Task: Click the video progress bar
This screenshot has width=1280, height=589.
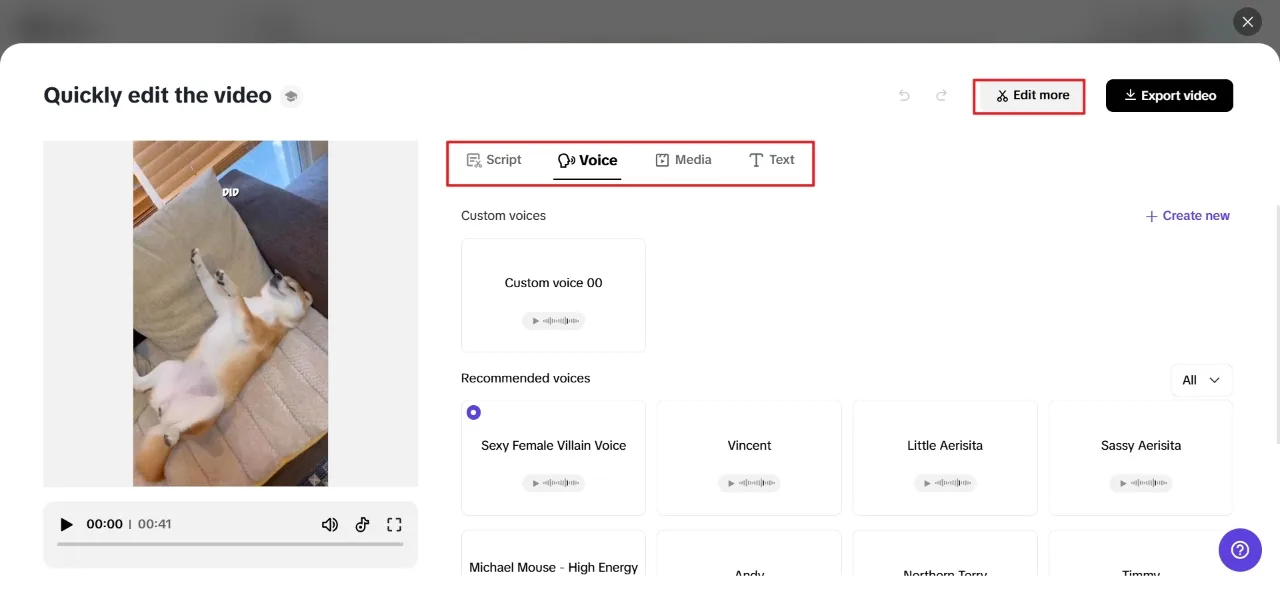Action: (x=230, y=544)
